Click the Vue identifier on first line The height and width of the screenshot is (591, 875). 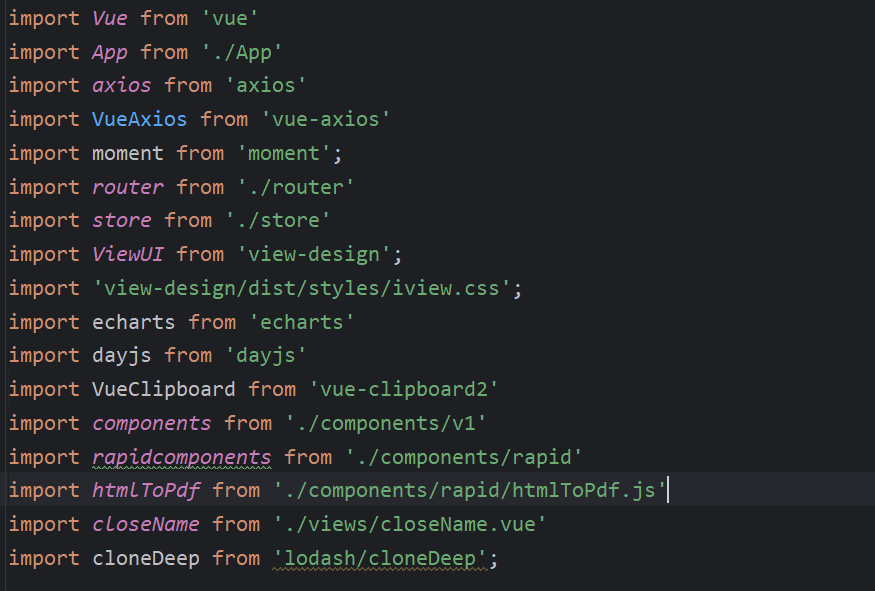pos(110,18)
